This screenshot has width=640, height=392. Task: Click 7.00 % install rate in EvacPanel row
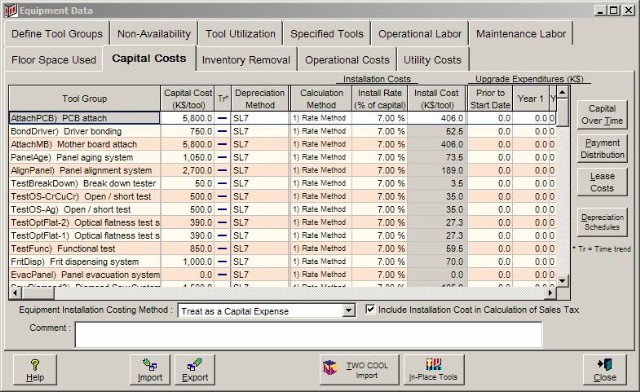380,275
